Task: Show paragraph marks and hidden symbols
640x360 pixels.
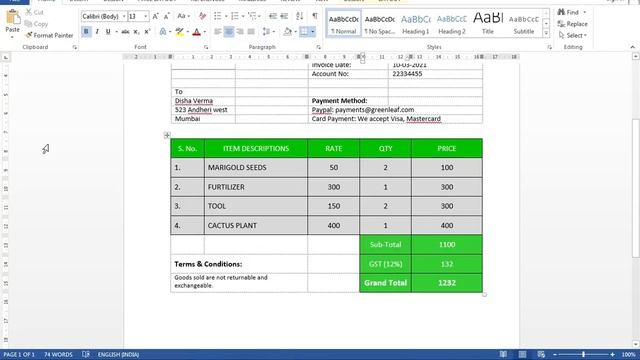Action: 315,16
